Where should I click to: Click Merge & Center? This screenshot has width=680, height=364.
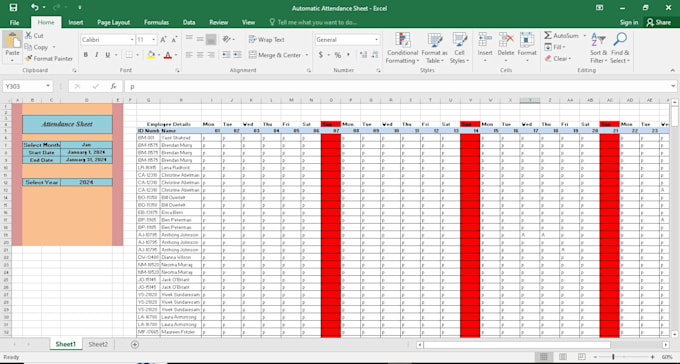point(275,55)
